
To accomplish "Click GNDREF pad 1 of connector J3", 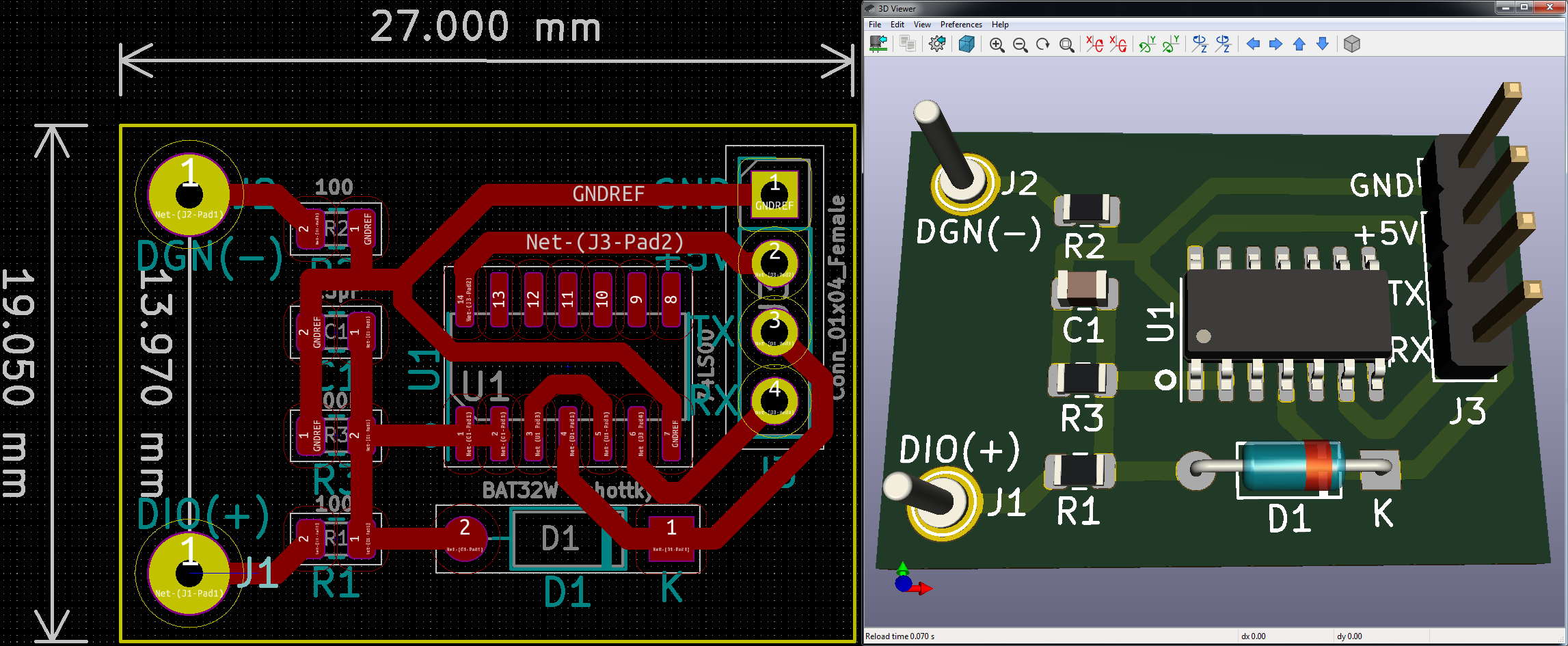I will coord(774,194).
